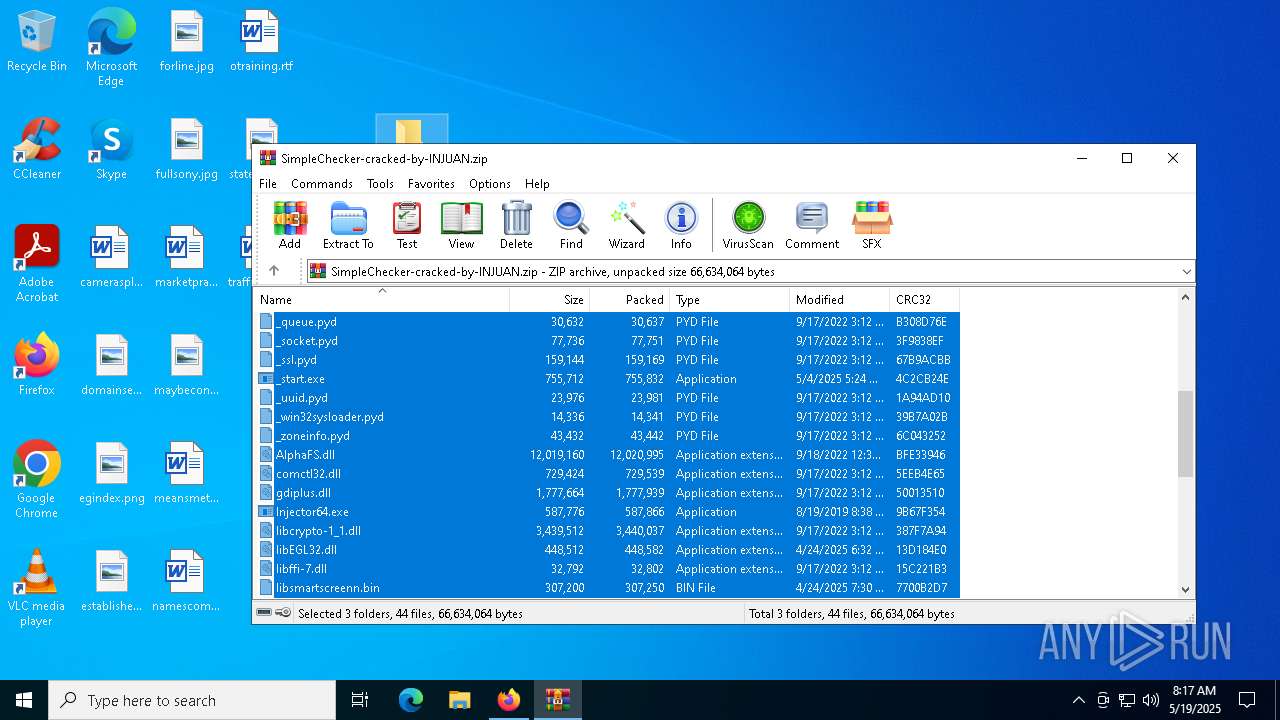Click scrollbar up arrow in file list
Viewport: 1280px width, 720px height.
(1186, 297)
